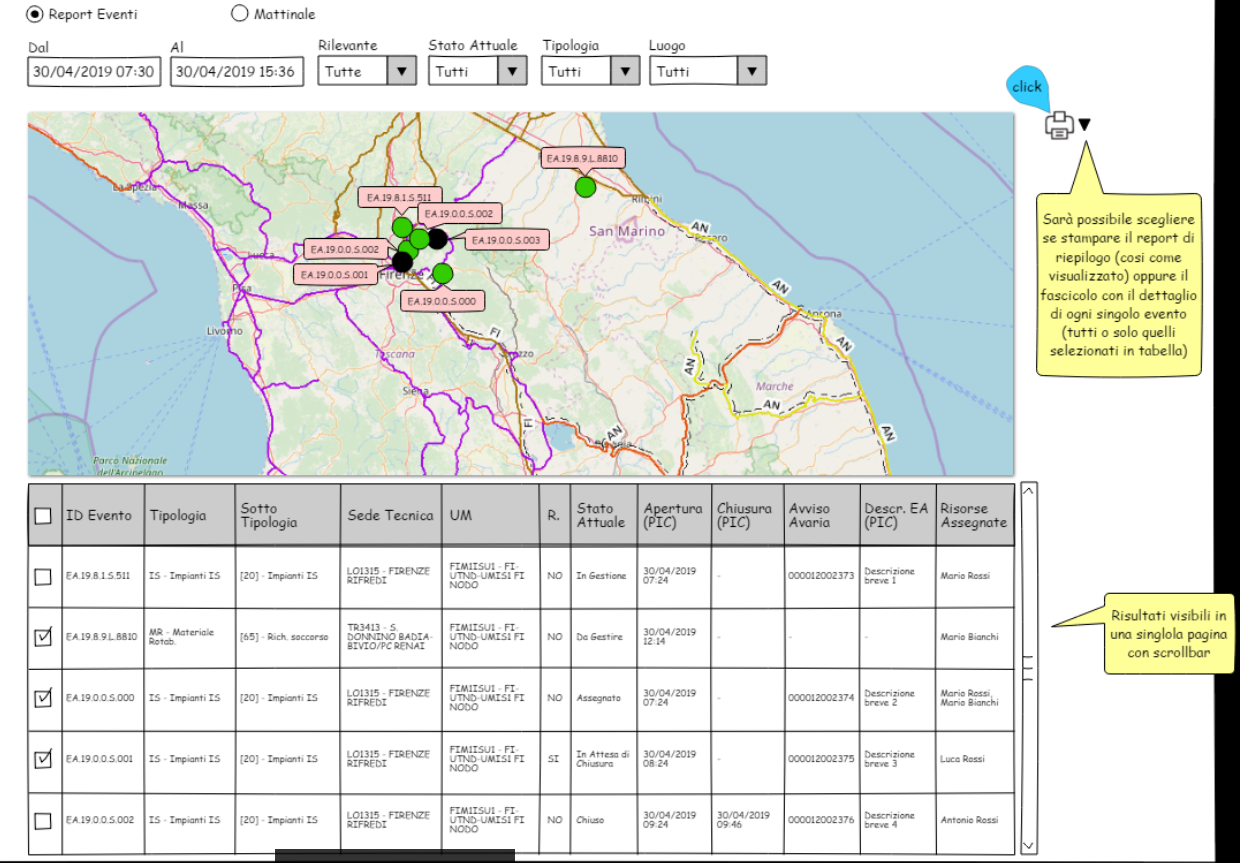The height and width of the screenshot is (863, 1240).
Task: Click green marker above EA.19.0.0.S.000 label
Action: 443,273
